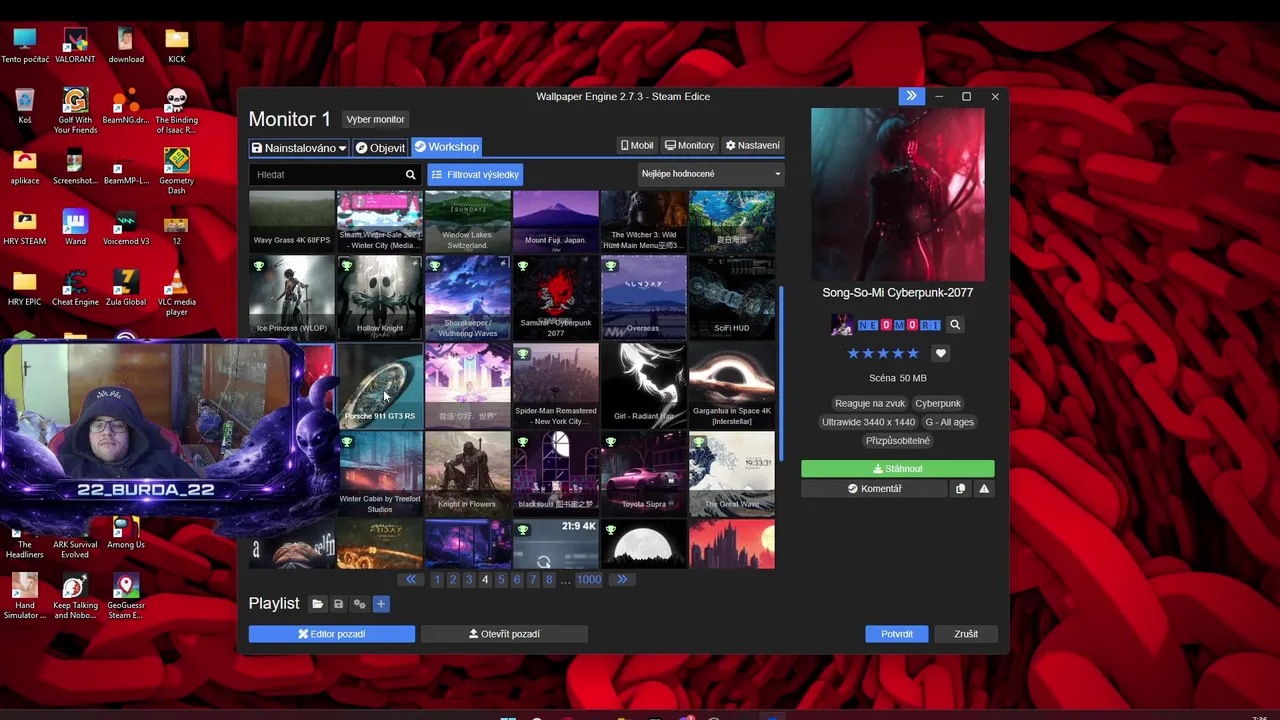Add wallpaper to favorites with heart icon

(x=940, y=353)
